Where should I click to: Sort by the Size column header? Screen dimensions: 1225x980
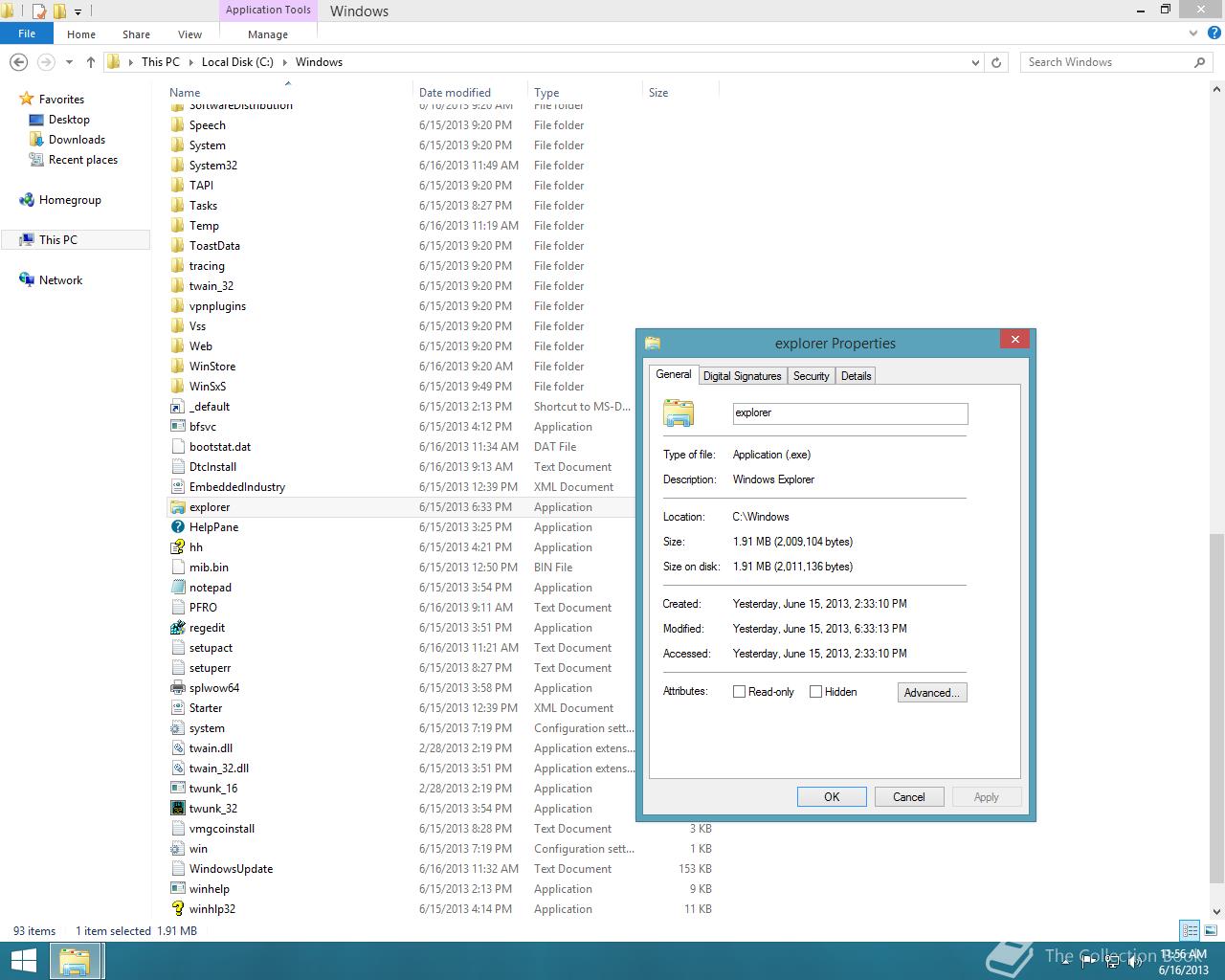point(680,93)
